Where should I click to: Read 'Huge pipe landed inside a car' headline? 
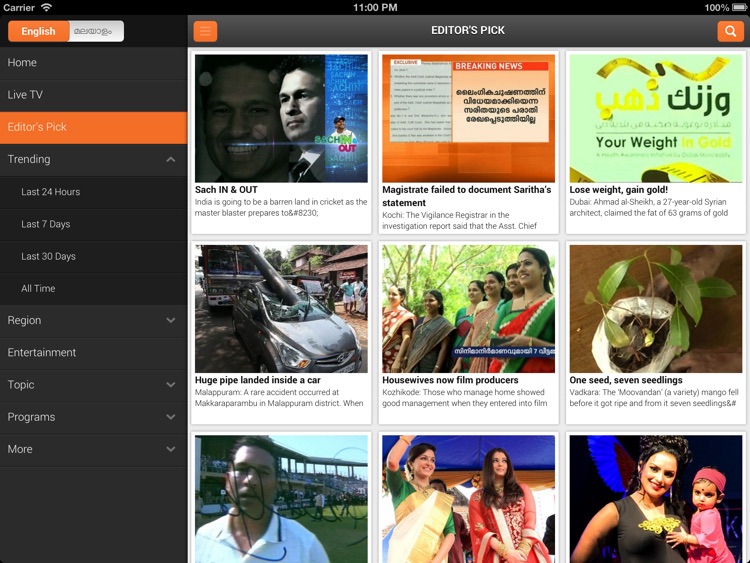pos(257,380)
